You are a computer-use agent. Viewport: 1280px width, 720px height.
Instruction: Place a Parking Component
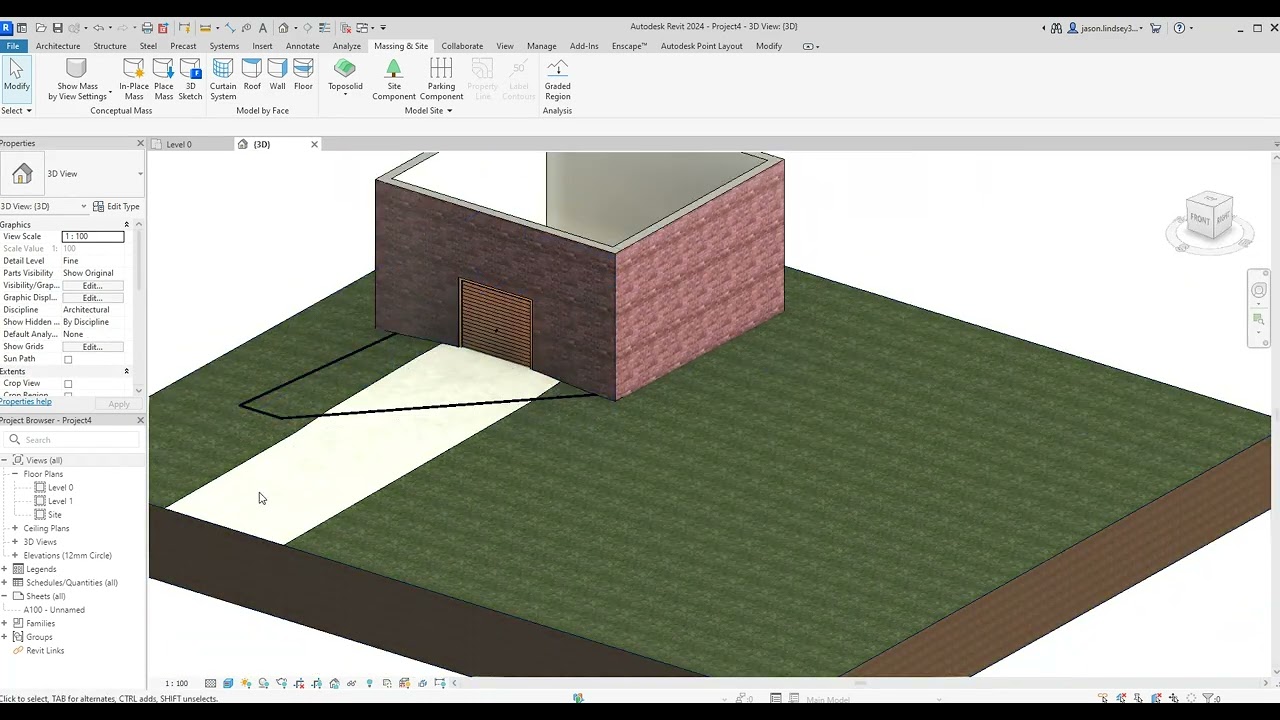pyautogui.click(x=441, y=78)
